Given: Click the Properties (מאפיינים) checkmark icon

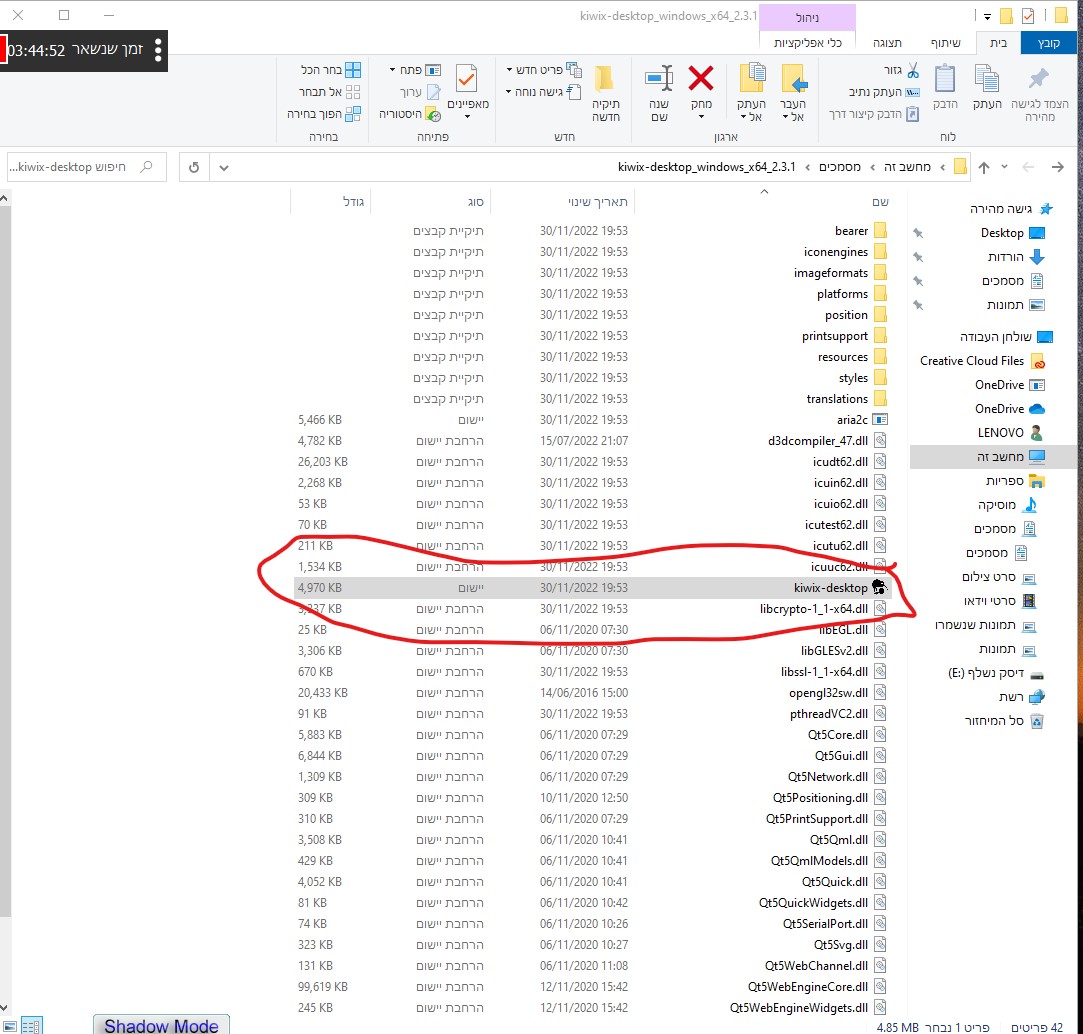Looking at the screenshot, I should (467, 79).
